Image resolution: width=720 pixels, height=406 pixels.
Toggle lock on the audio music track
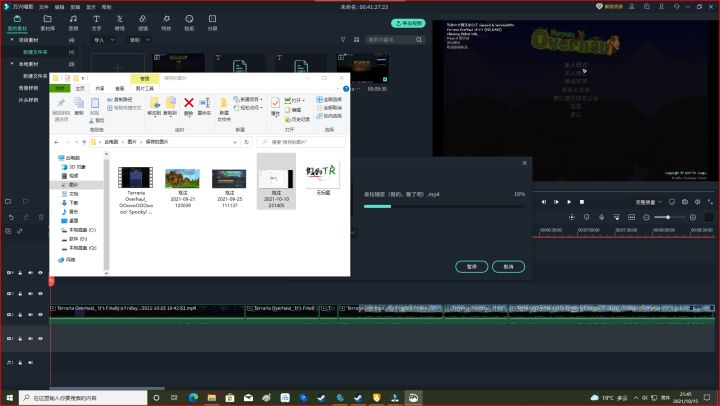point(20,362)
